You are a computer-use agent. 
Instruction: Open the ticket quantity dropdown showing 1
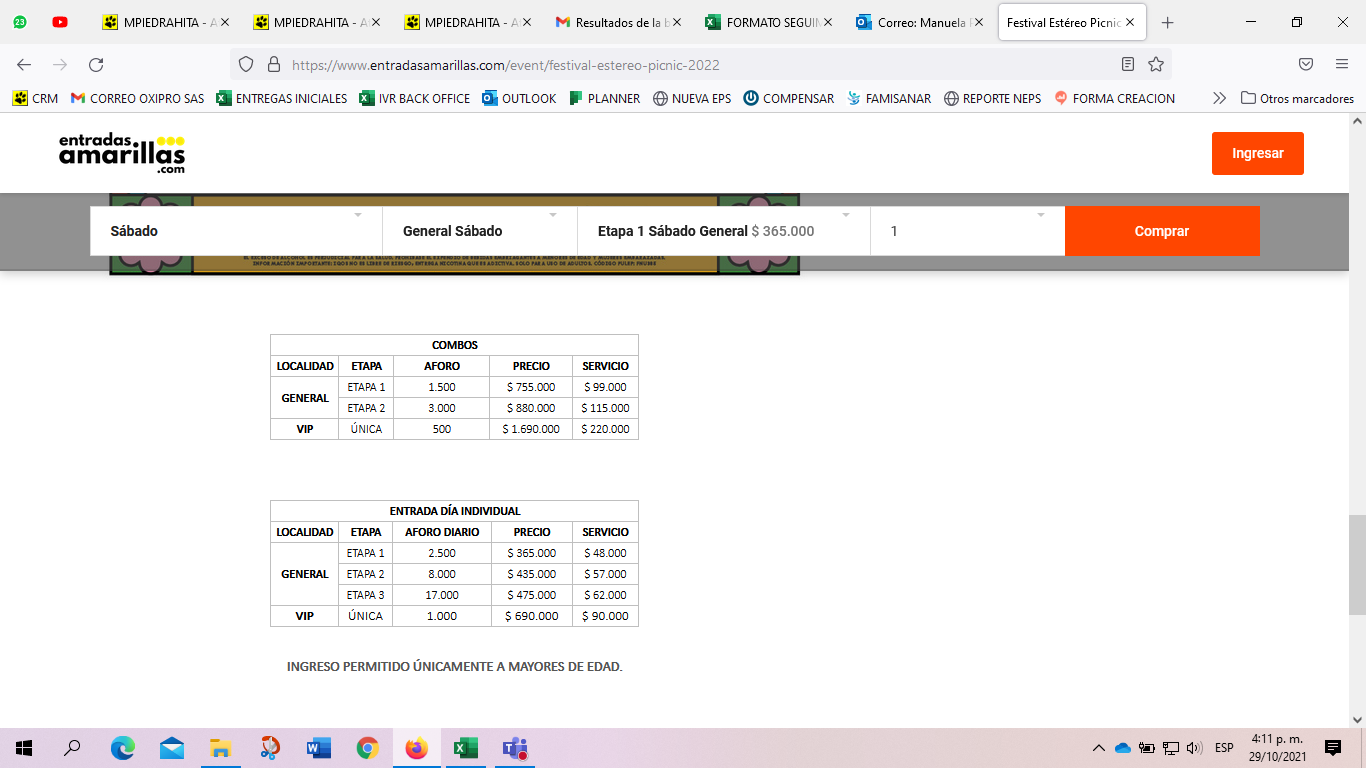[968, 231]
